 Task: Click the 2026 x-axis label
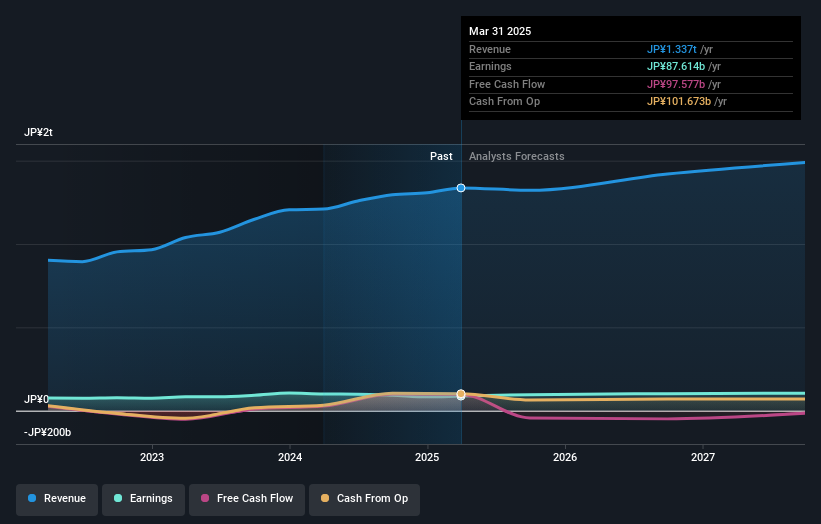tap(565, 457)
